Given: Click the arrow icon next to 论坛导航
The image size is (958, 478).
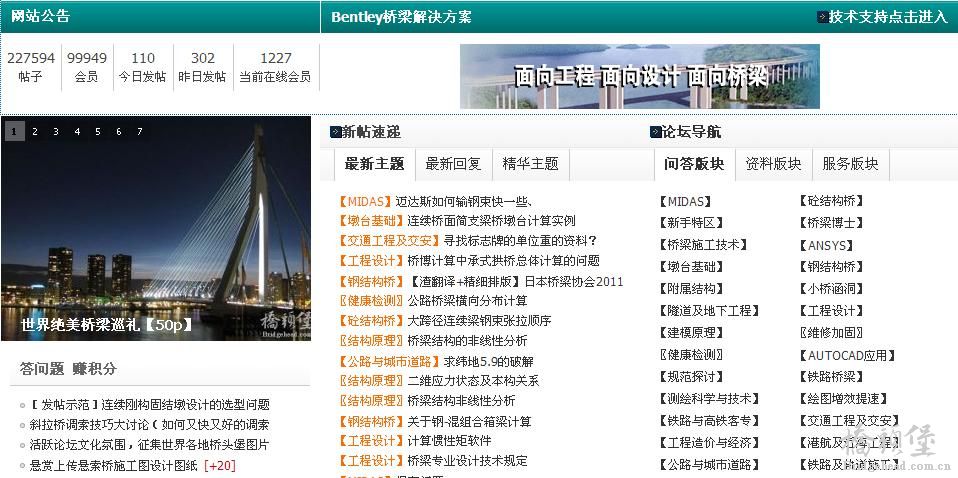Looking at the screenshot, I should [656, 131].
